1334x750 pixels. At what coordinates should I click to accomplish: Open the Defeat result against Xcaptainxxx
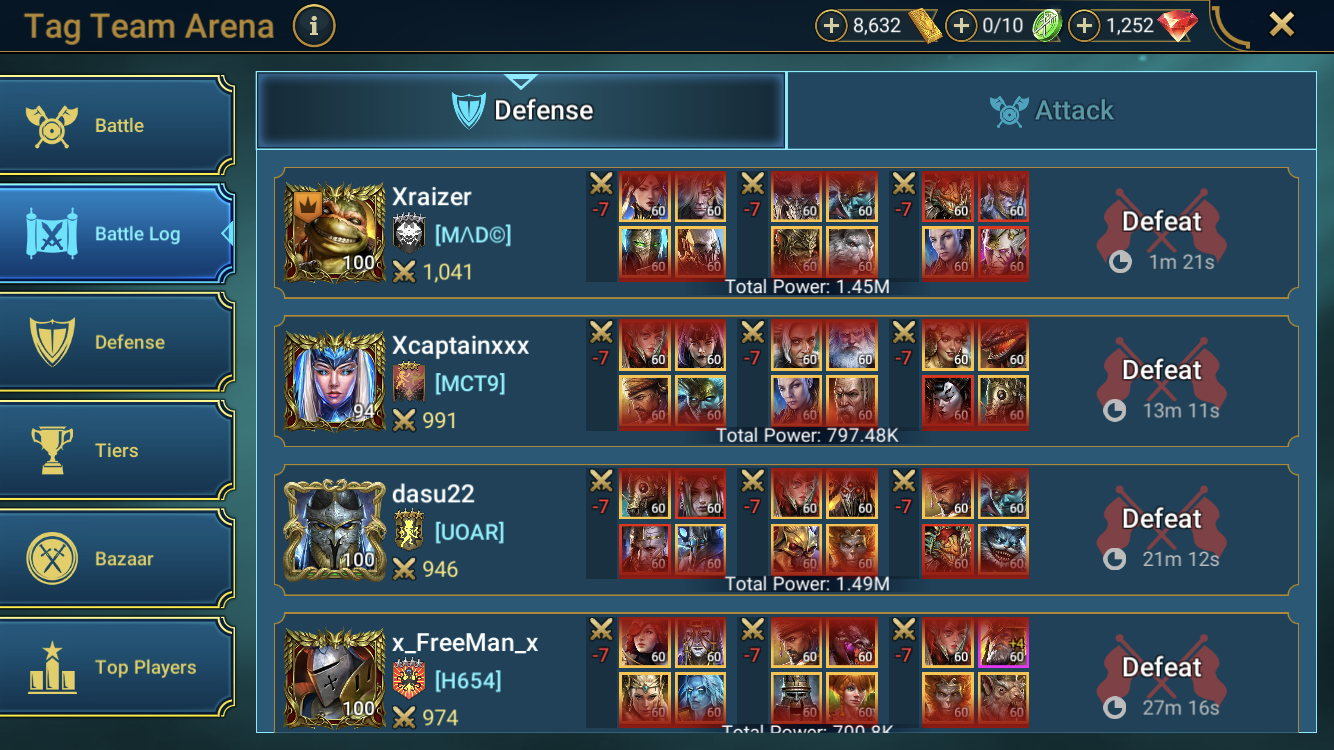pos(1161,384)
